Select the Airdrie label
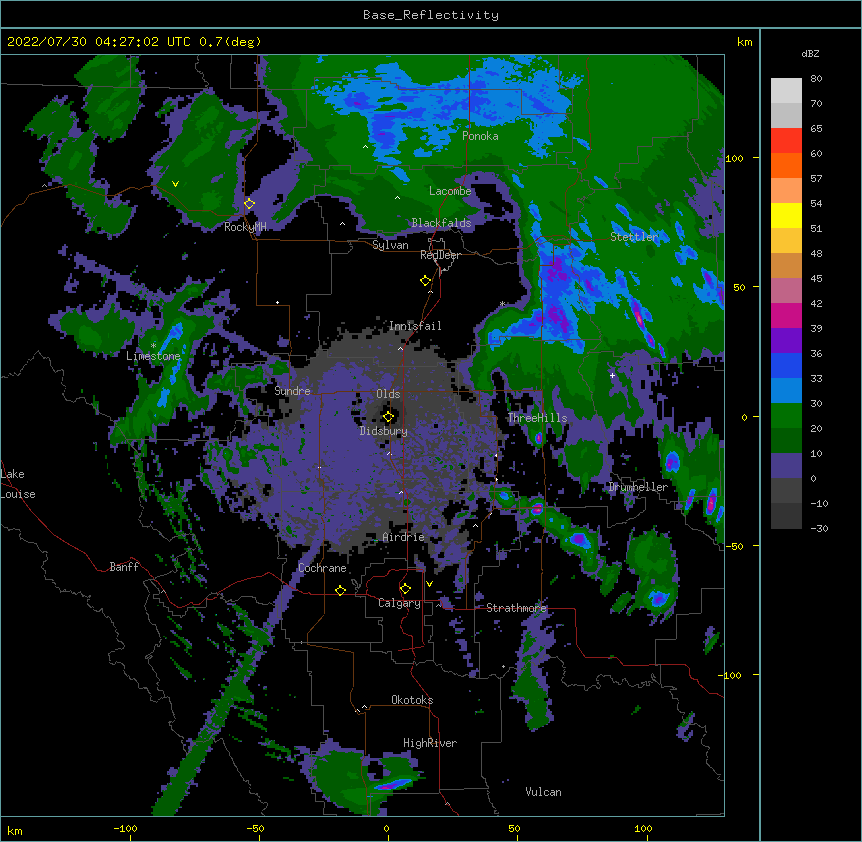The image size is (862, 842). (404, 537)
